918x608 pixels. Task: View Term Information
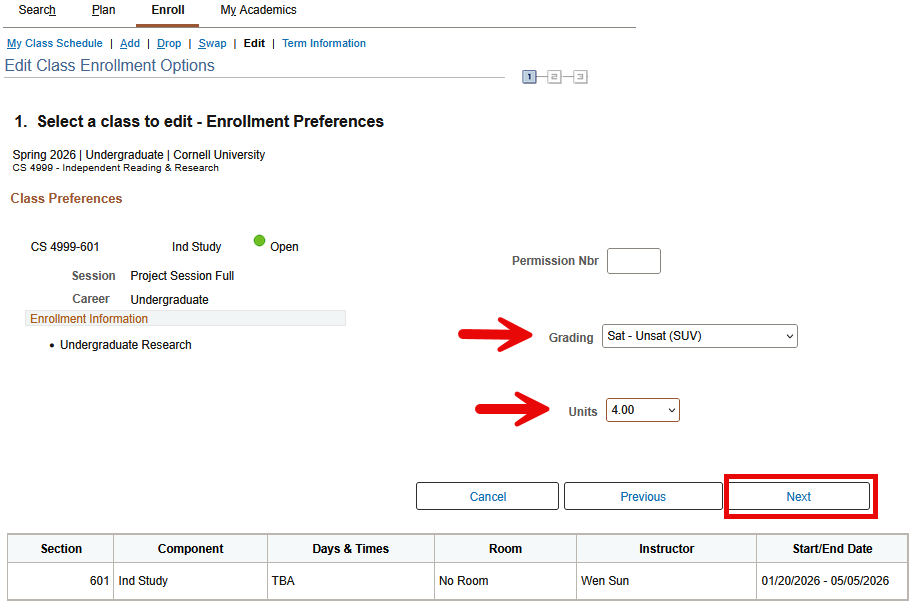coord(323,43)
